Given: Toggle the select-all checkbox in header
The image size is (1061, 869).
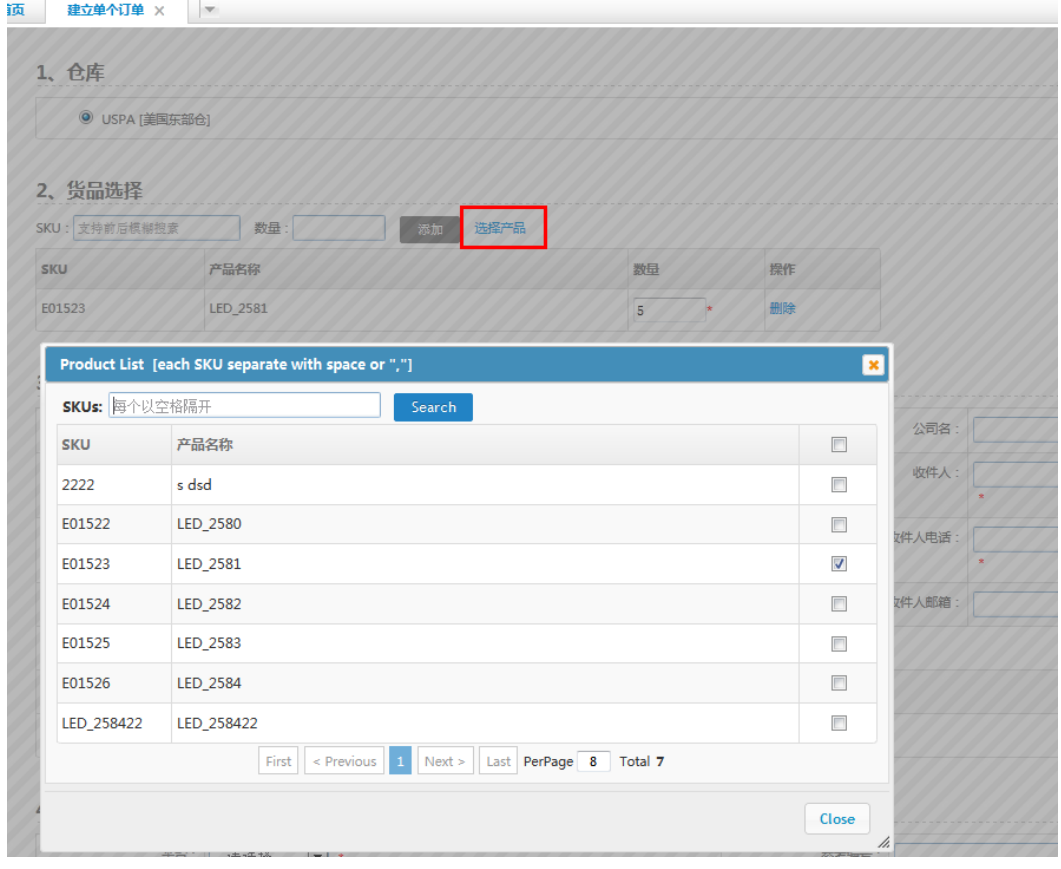Looking at the screenshot, I should 839,445.
